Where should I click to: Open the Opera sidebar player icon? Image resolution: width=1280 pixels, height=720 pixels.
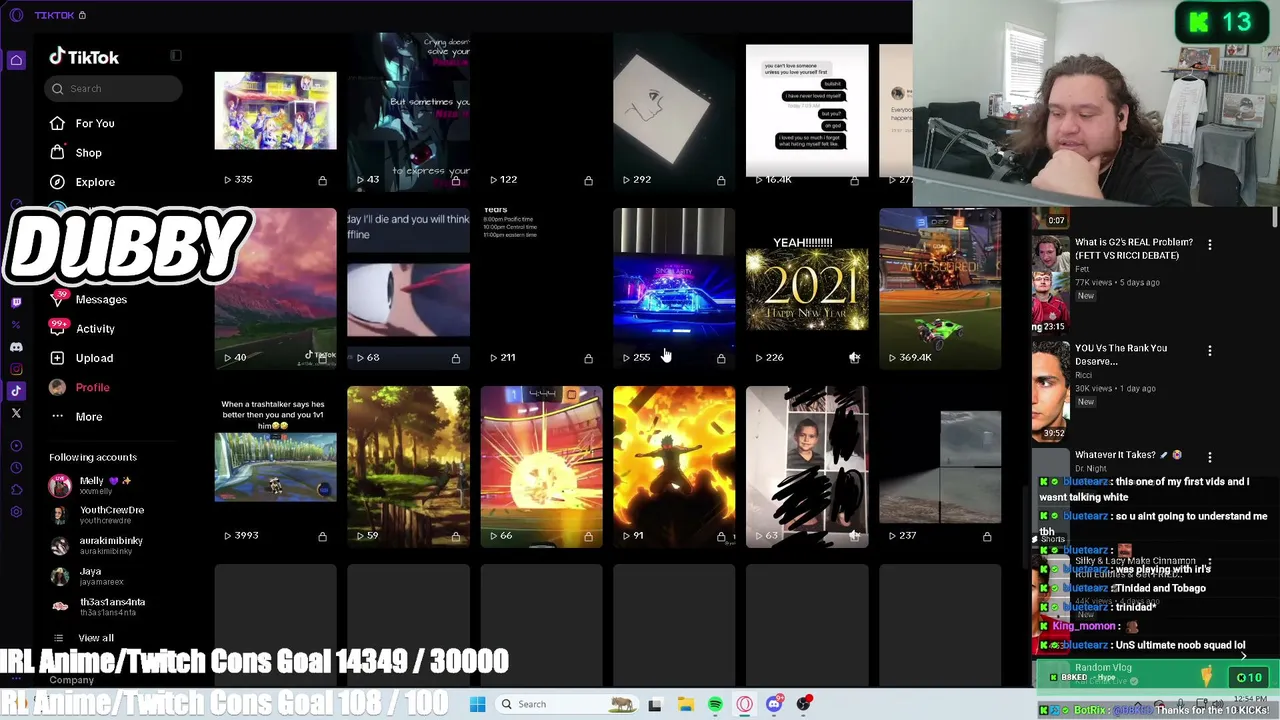tap(16, 446)
